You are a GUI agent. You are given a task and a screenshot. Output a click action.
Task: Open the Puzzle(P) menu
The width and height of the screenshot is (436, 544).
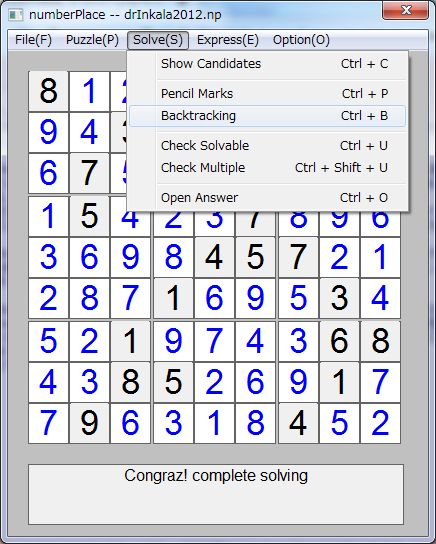click(92, 40)
